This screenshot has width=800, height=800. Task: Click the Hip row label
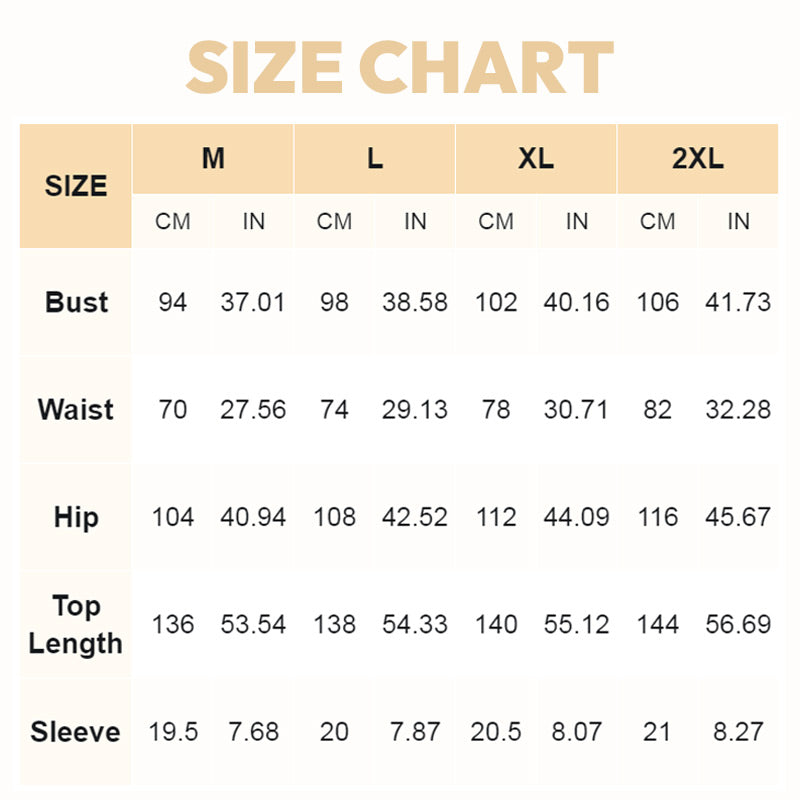[76, 517]
